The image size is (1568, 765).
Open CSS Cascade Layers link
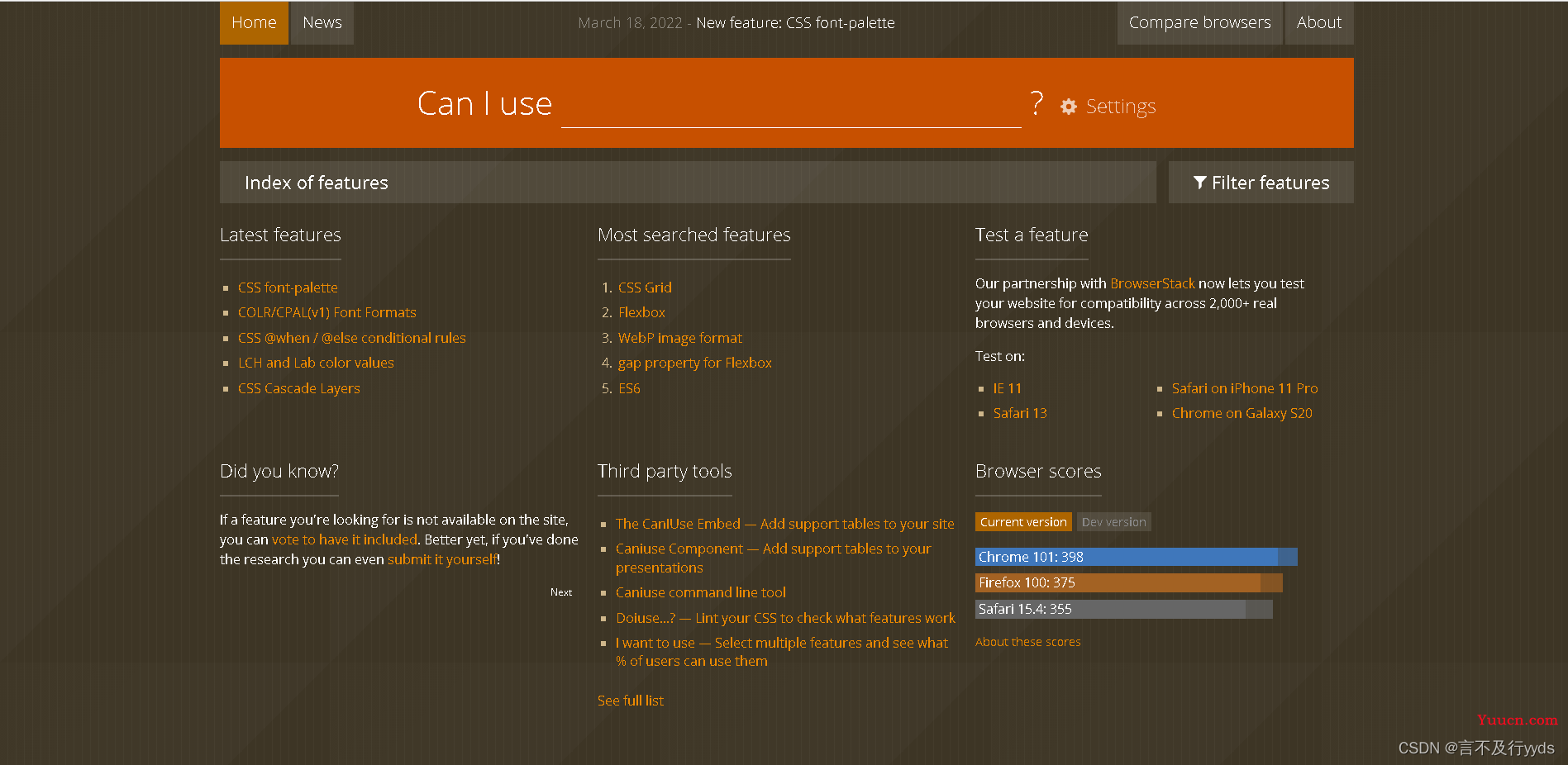pos(299,388)
